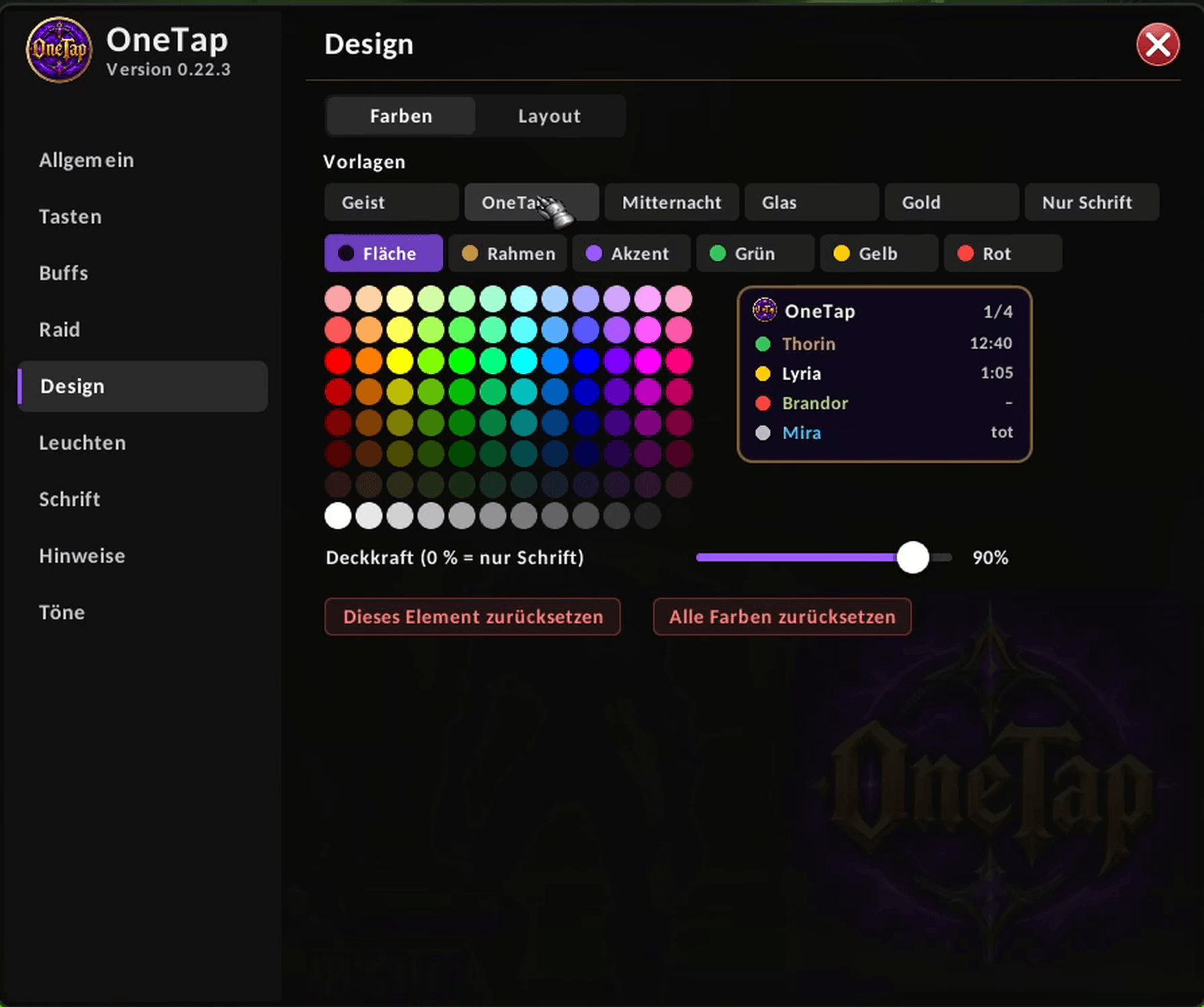Click red status dot next to Brandor
This screenshot has width=1204, height=1007.
point(763,403)
